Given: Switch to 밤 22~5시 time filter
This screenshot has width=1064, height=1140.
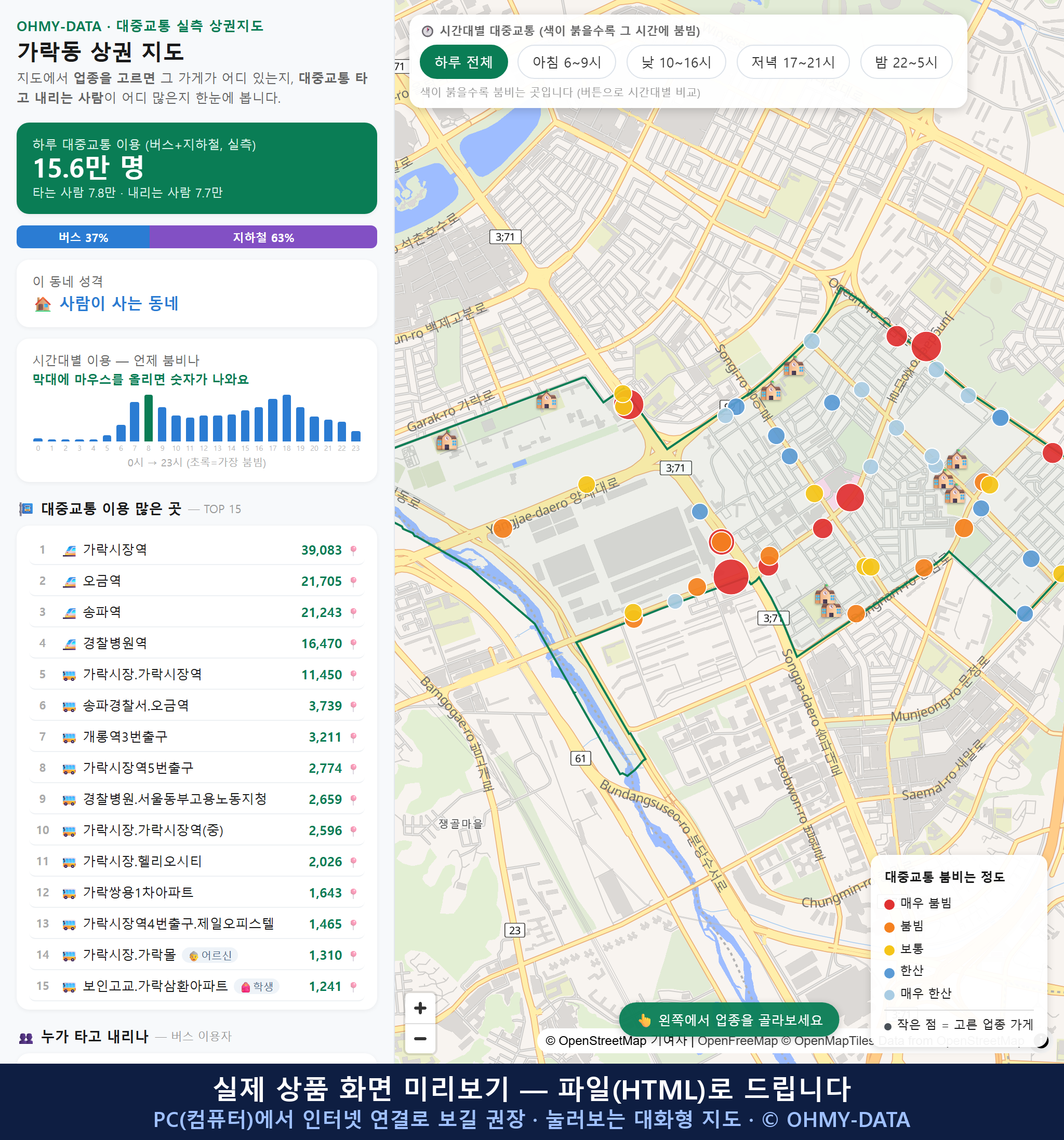Looking at the screenshot, I should (906, 62).
